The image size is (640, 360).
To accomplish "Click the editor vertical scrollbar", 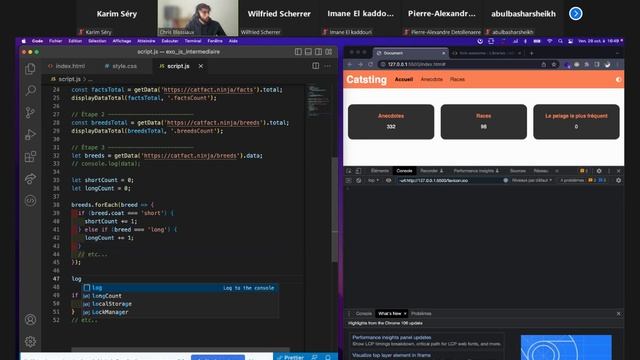I will 335,209.
